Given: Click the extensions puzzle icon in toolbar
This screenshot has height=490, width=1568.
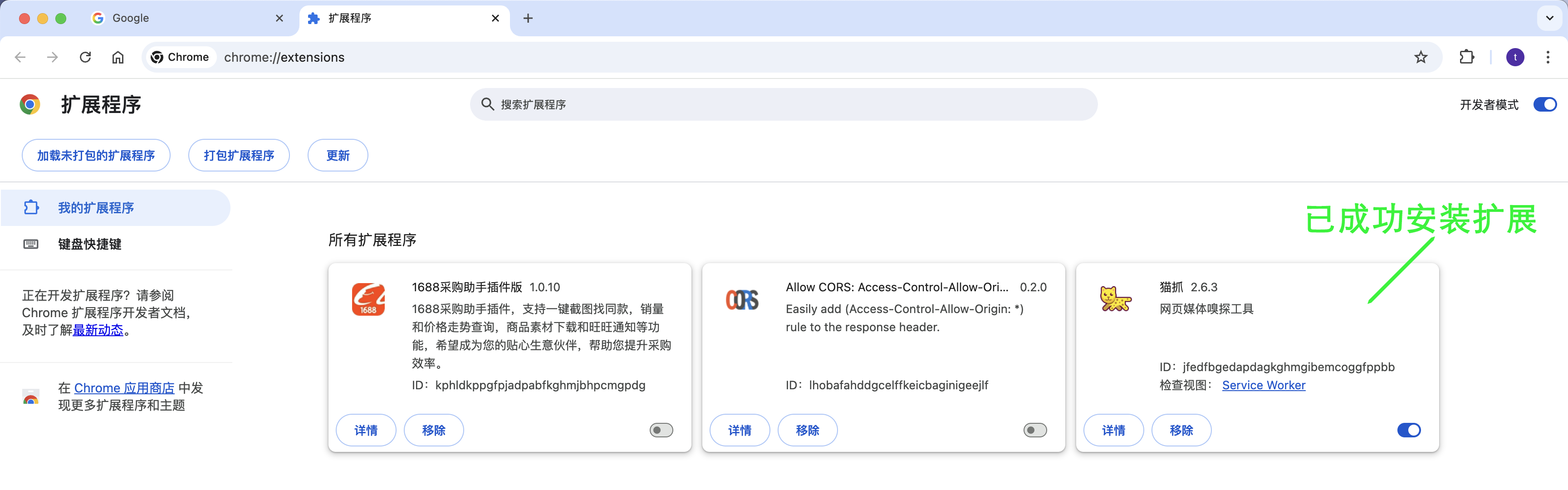Looking at the screenshot, I should pyautogui.click(x=1466, y=57).
